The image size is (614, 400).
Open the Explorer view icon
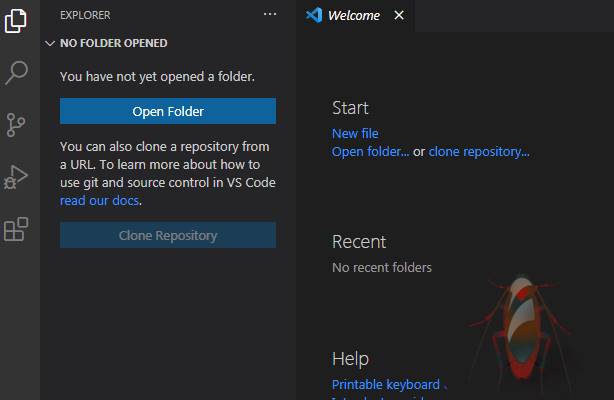pos(16,21)
